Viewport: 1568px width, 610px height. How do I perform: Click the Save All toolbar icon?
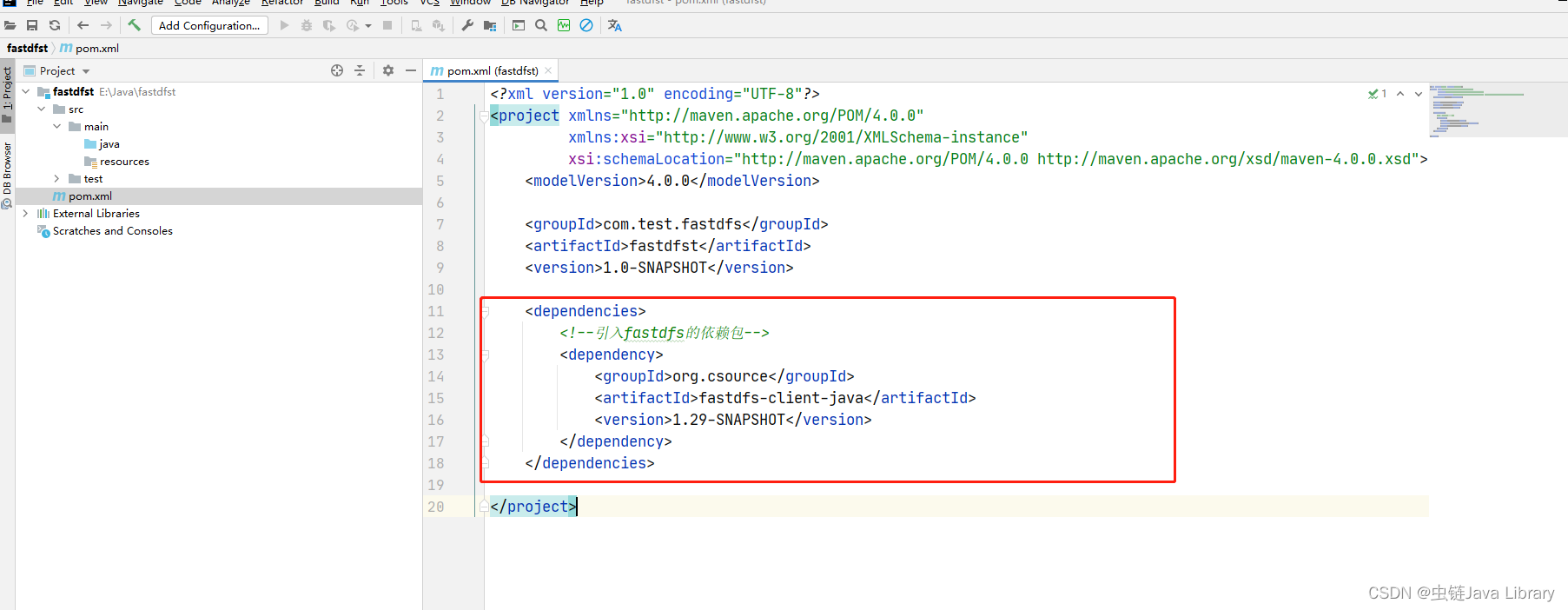[x=32, y=25]
